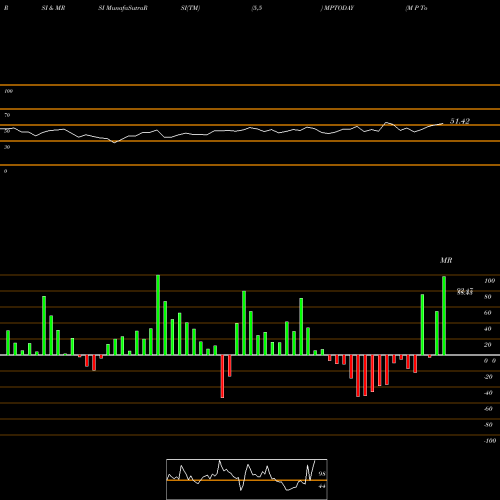The width and height of the screenshot is (500, 500).
Task: Click the RSI axis label 30
Action: coord(7,147)
